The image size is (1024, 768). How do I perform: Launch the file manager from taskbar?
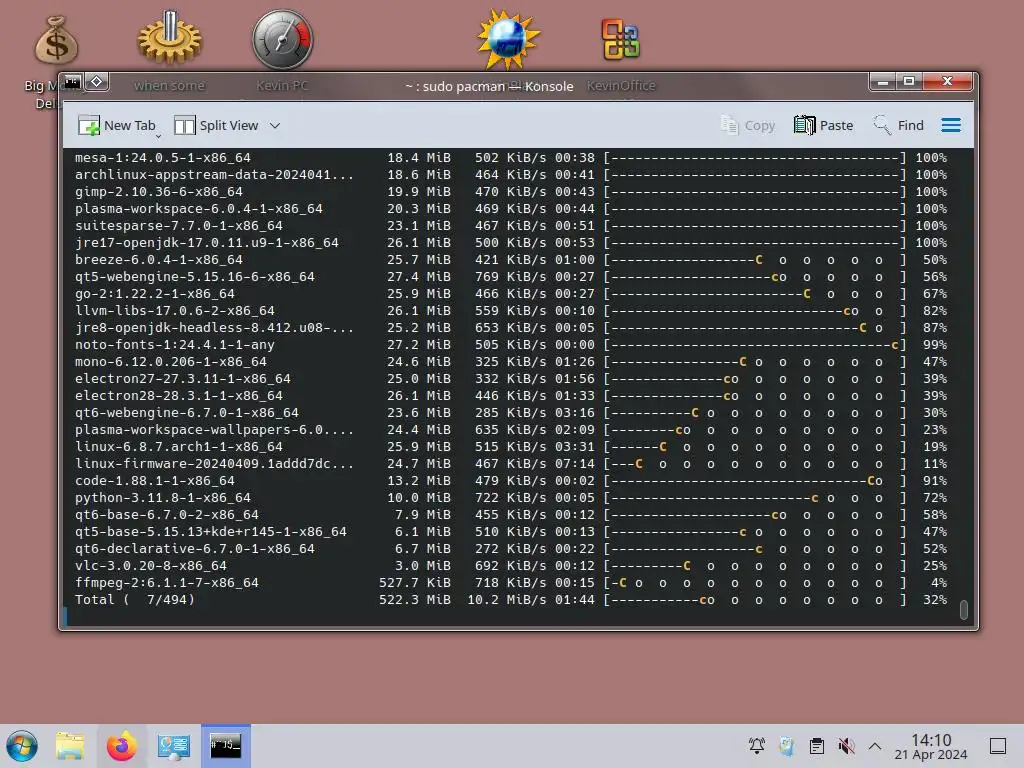point(70,746)
